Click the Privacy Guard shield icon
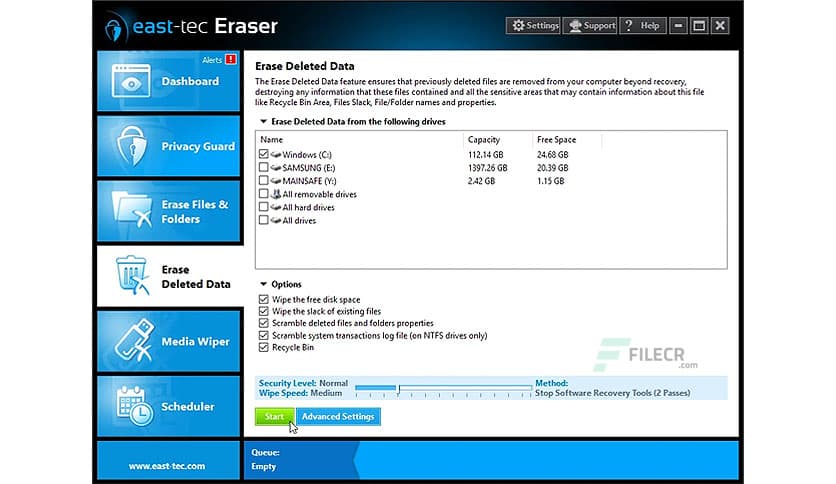This screenshot has width=836, height=484. tap(131, 146)
